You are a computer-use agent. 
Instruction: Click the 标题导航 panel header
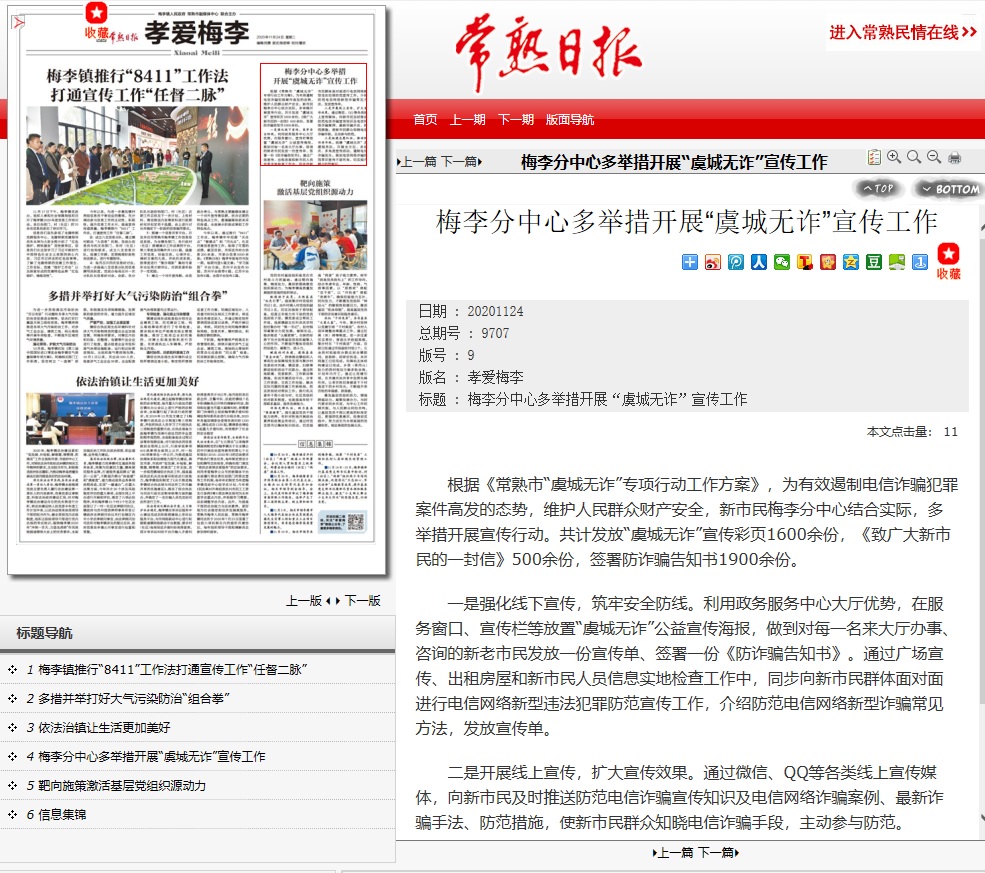tap(197, 632)
